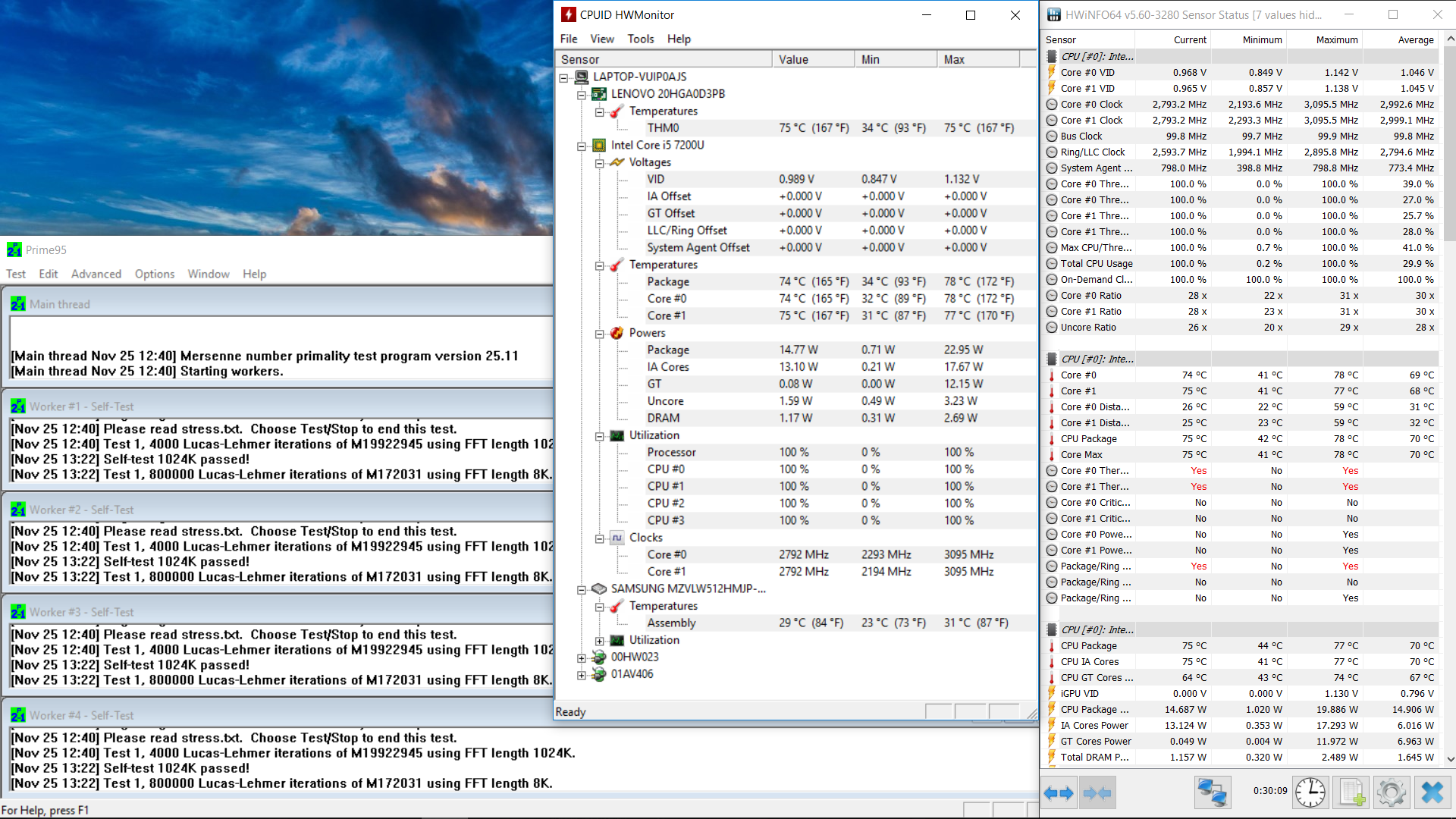
Task: Expand the SAMSUNG drive Utilization branch
Action: click(599, 641)
